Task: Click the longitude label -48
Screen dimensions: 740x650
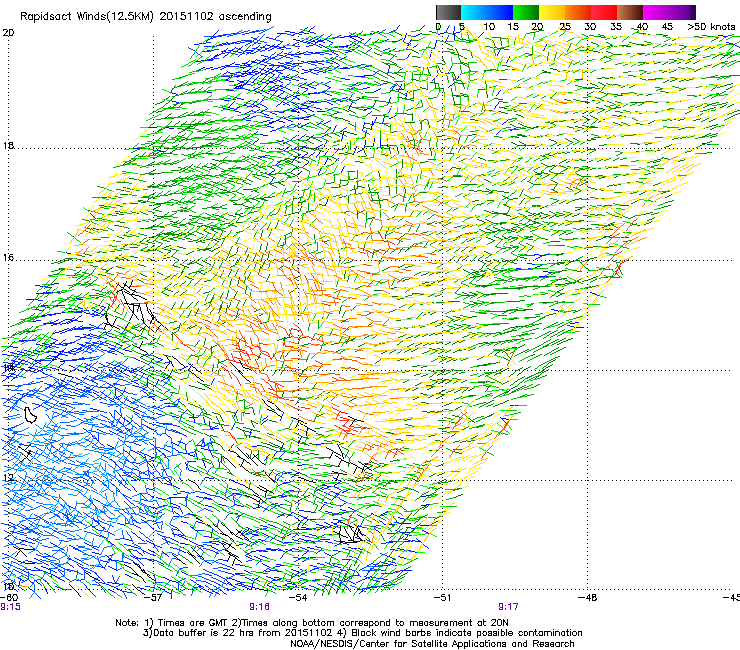Action: pos(588,598)
